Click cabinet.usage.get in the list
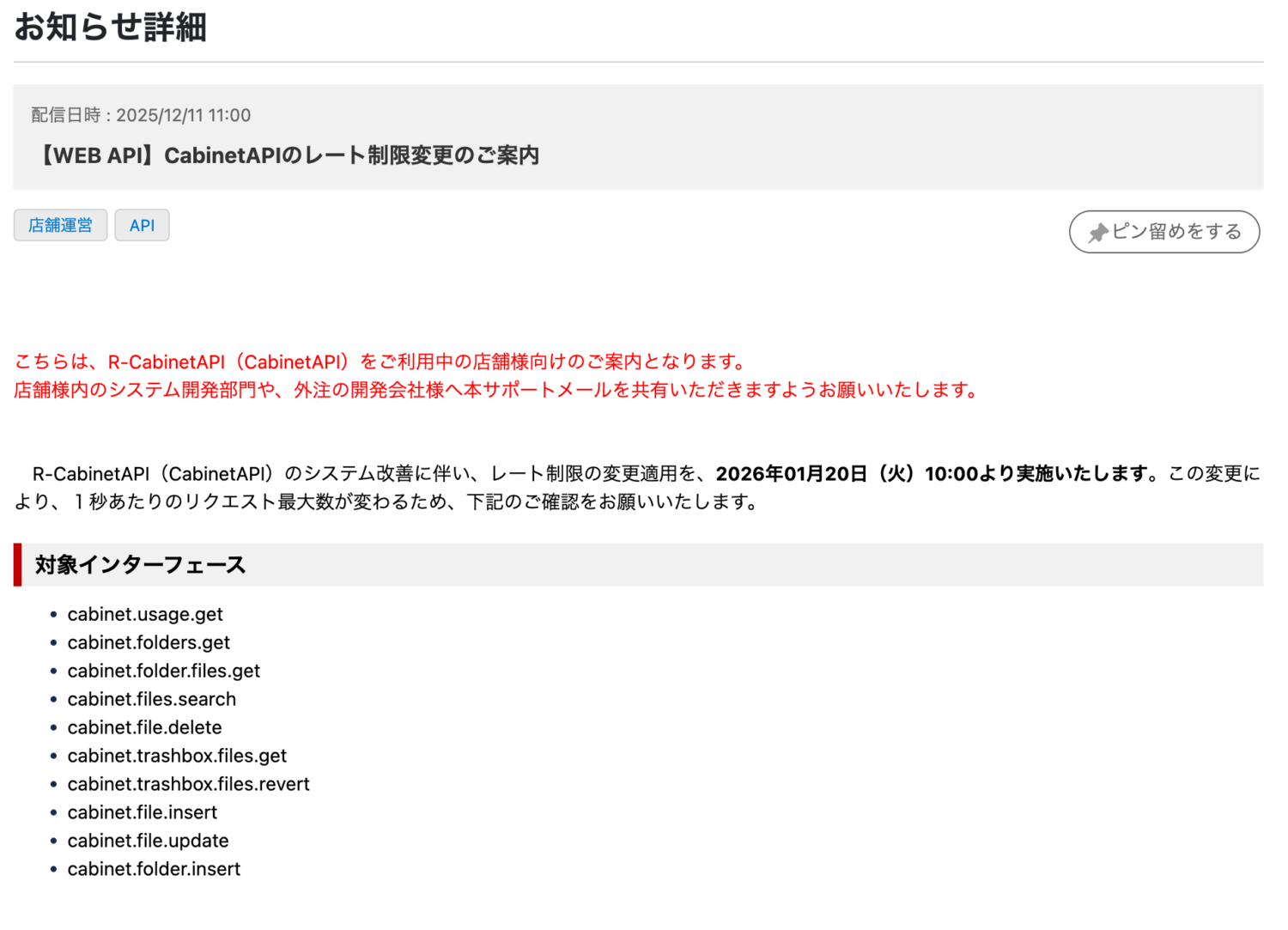The width and height of the screenshot is (1288, 930). coord(145,614)
